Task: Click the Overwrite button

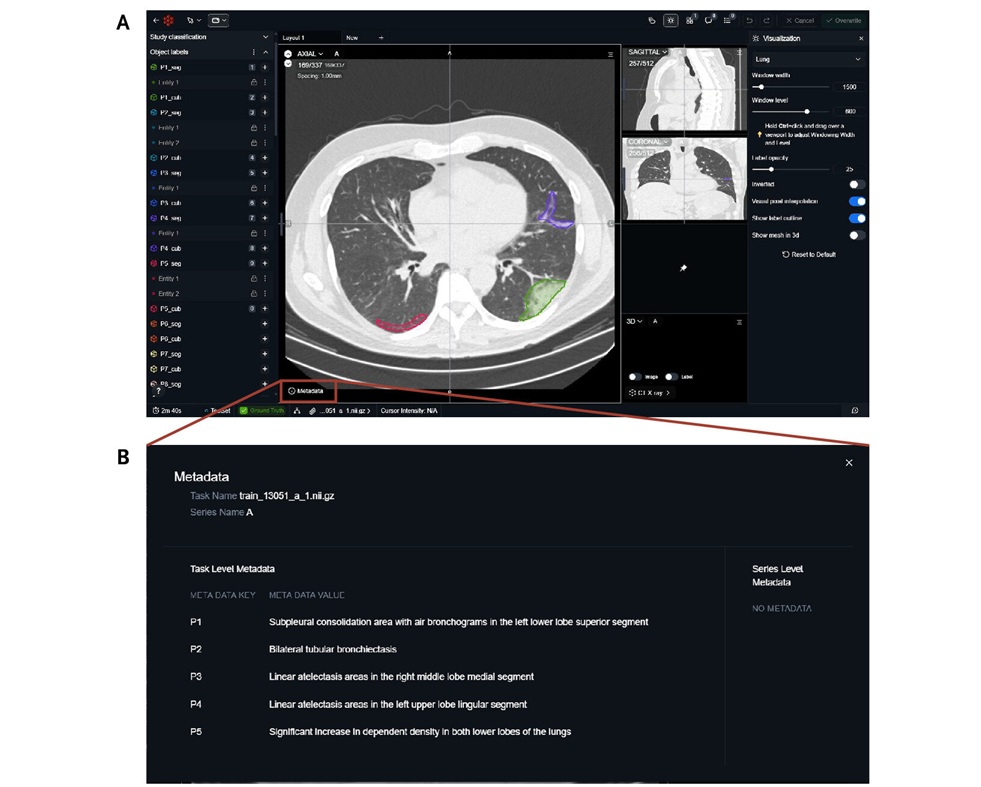Action: click(844, 21)
